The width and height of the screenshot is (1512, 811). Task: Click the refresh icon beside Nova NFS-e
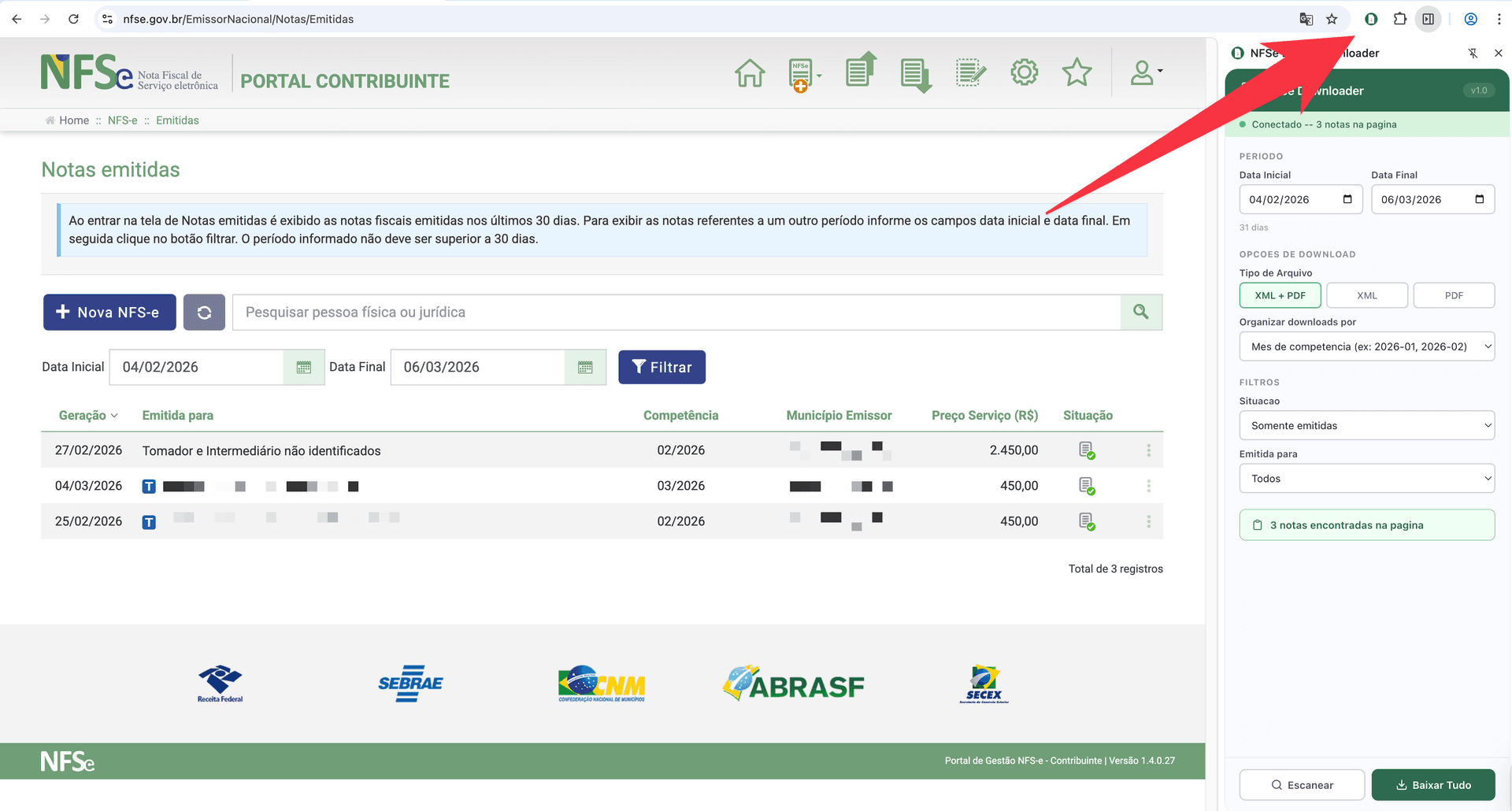click(x=204, y=312)
